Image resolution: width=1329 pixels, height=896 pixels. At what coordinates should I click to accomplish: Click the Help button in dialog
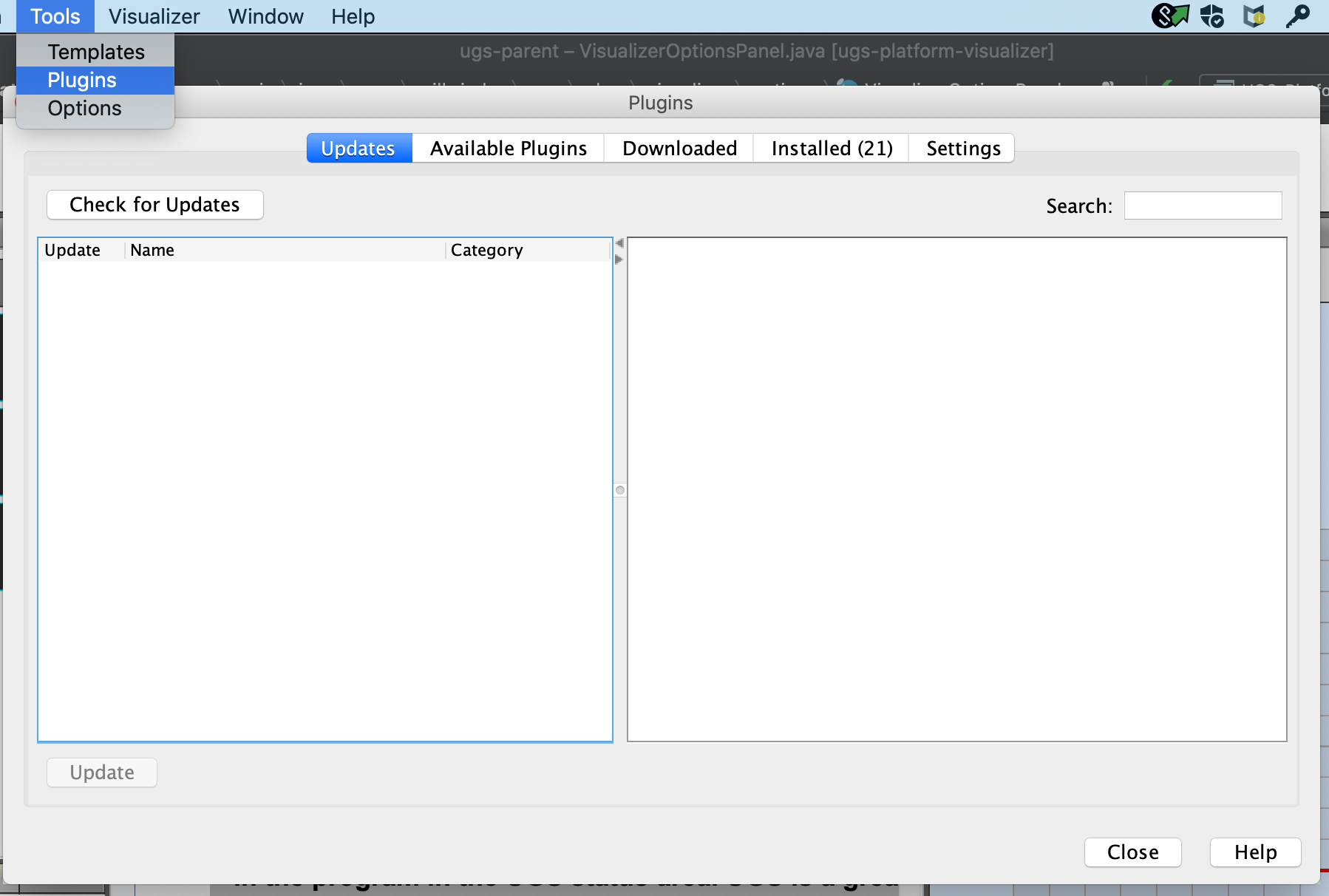point(1254,852)
